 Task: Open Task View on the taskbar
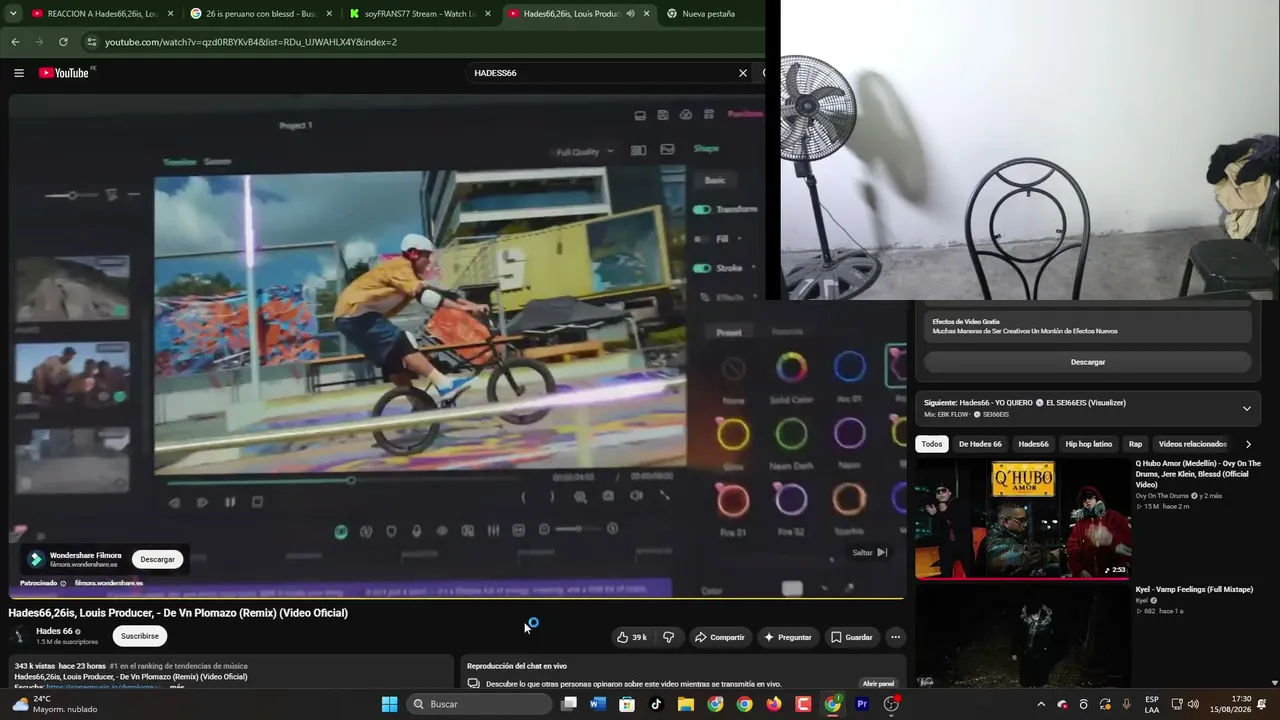coord(569,704)
